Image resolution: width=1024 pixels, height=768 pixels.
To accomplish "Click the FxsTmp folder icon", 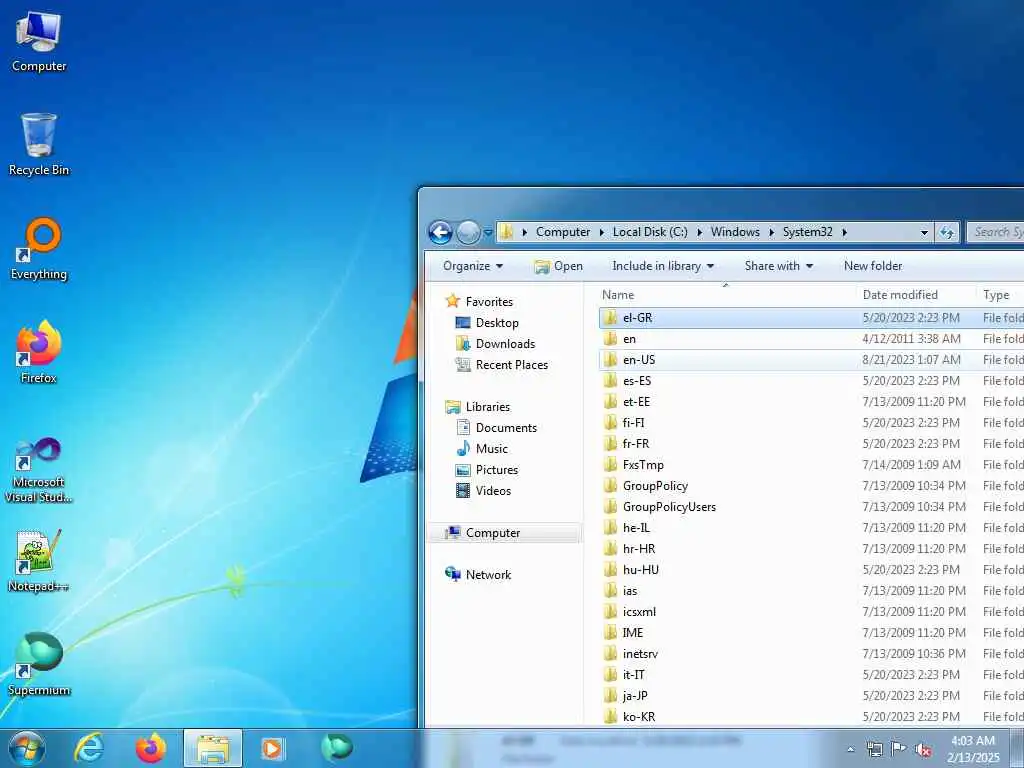I will pyautogui.click(x=610, y=465).
